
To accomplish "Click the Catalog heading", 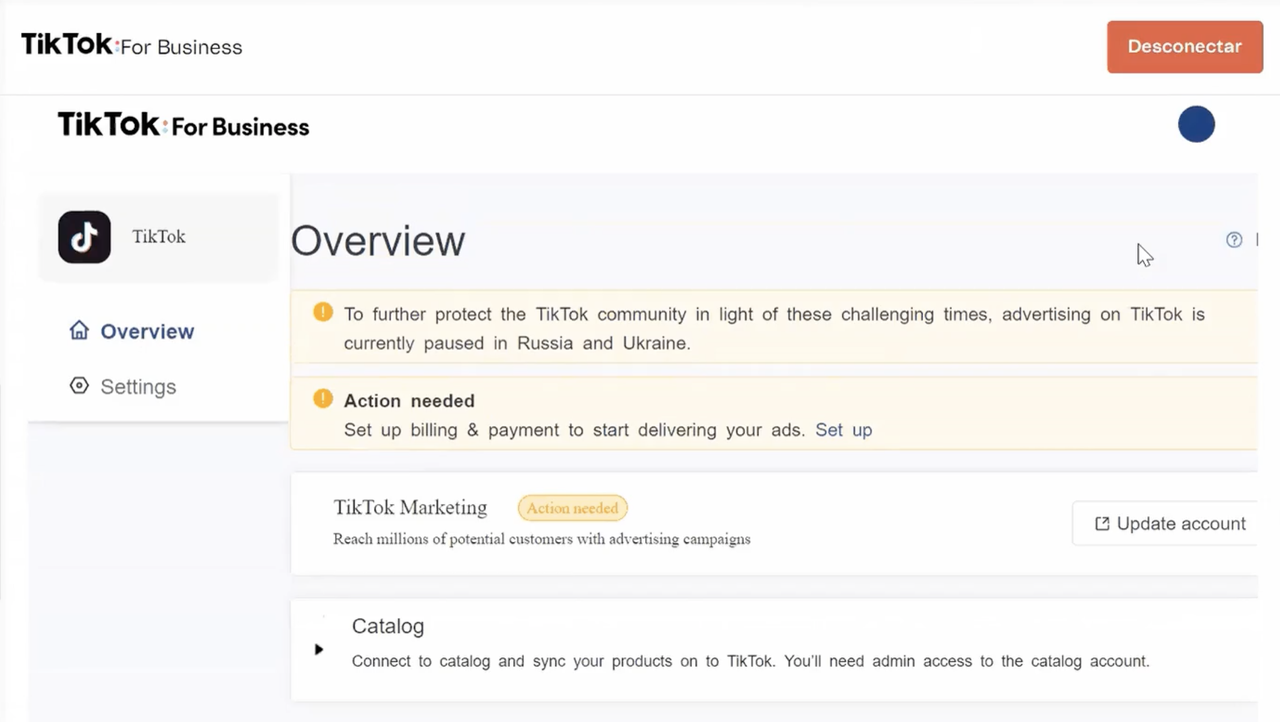I will tap(388, 626).
